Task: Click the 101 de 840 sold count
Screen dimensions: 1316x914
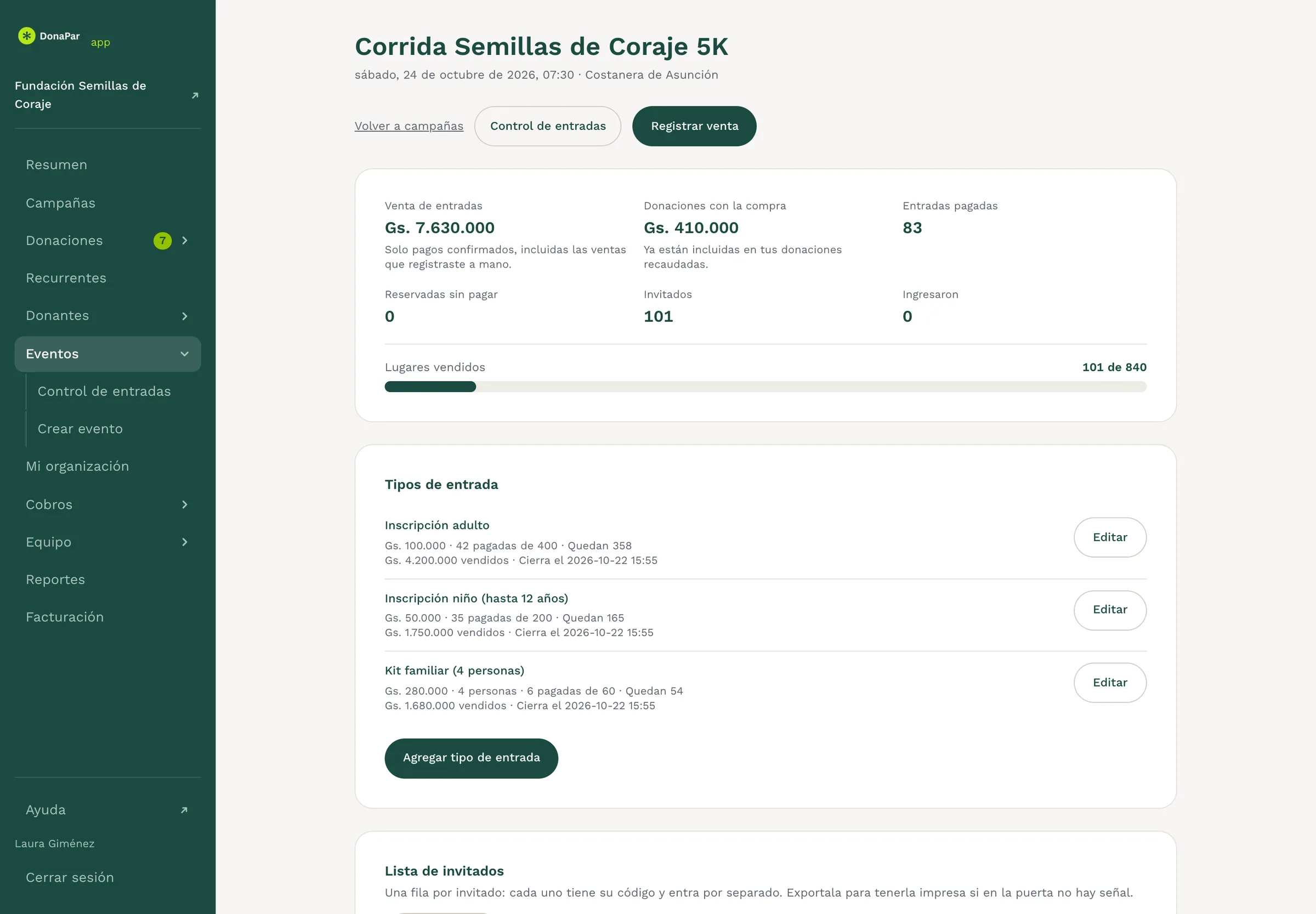Action: click(1114, 367)
